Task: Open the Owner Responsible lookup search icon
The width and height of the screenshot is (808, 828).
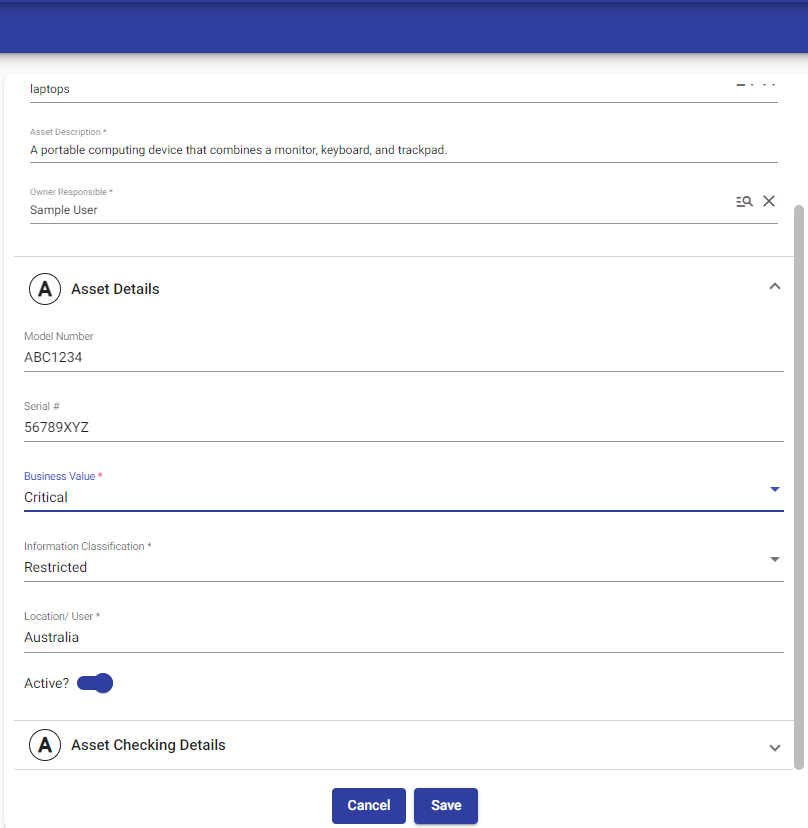Action: [744, 201]
